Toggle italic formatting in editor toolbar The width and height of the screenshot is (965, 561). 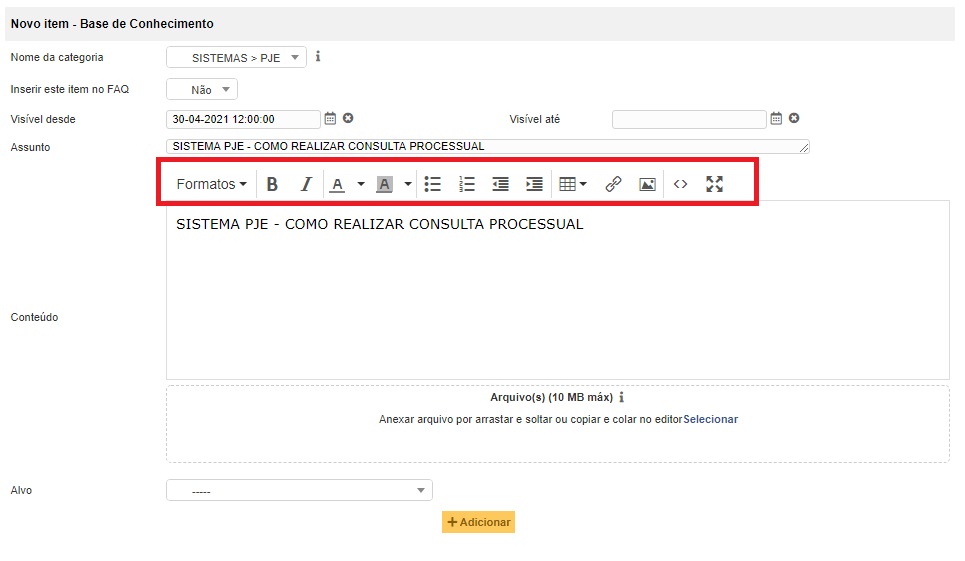pyautogui.click(x=306, y=184)
